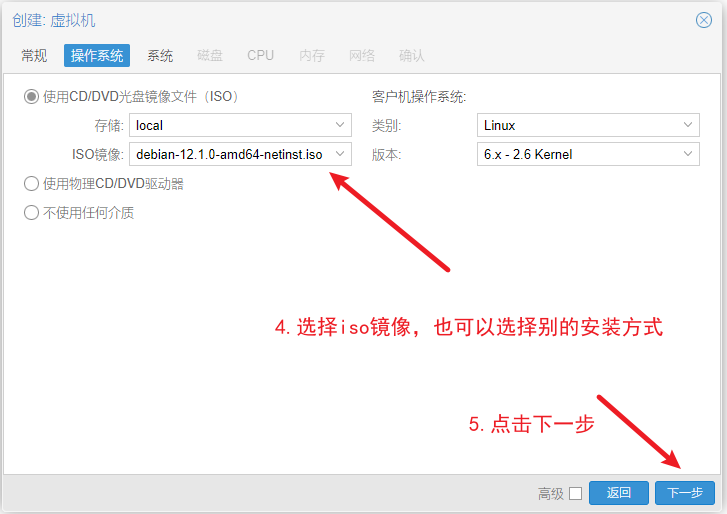Click the 返回 button
727x514 pixels.
619,492
